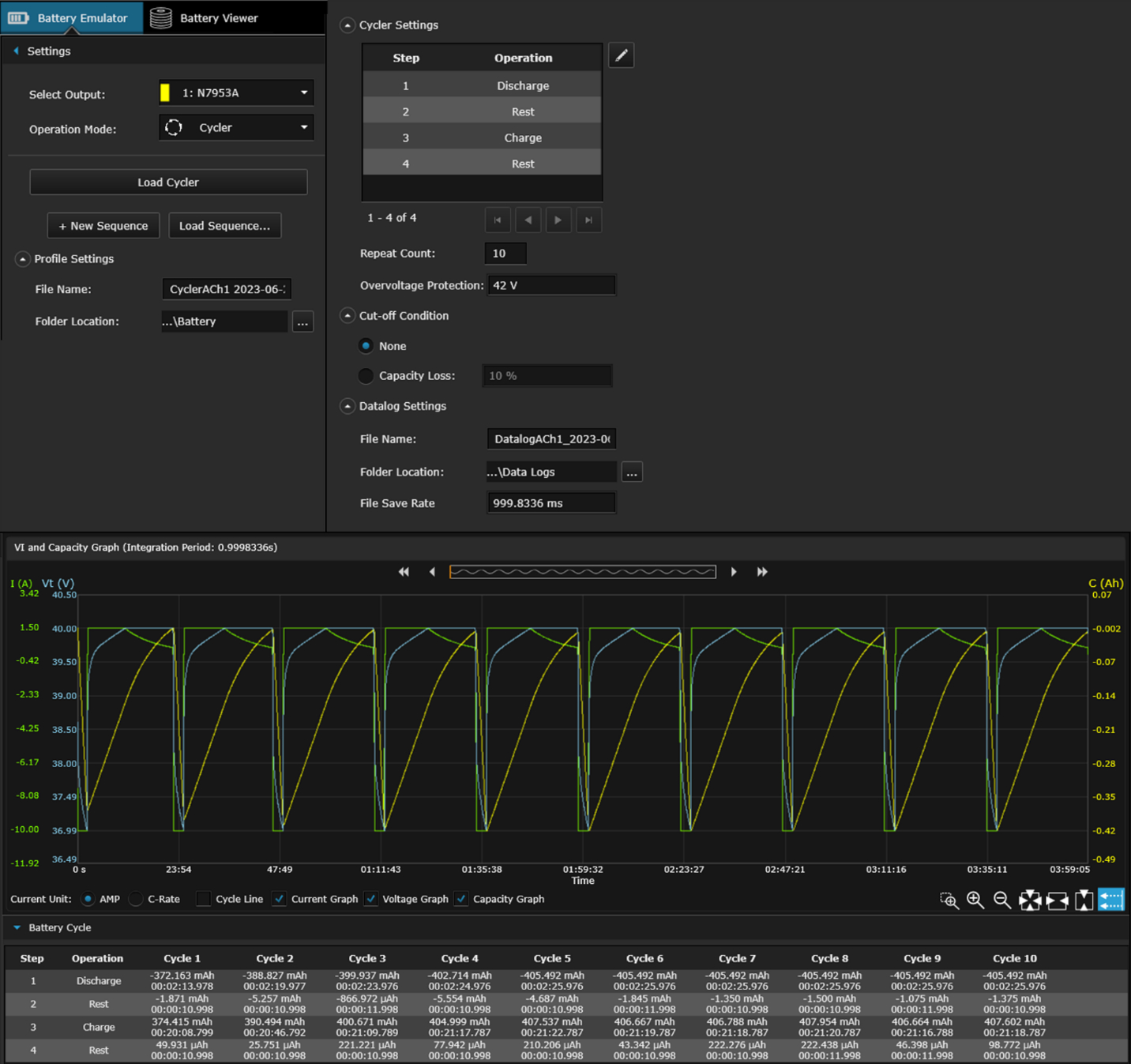Uncheck the Voltage Graph checkbox
Screen dimensions: 1131x1064
click(x=371, y=899)
